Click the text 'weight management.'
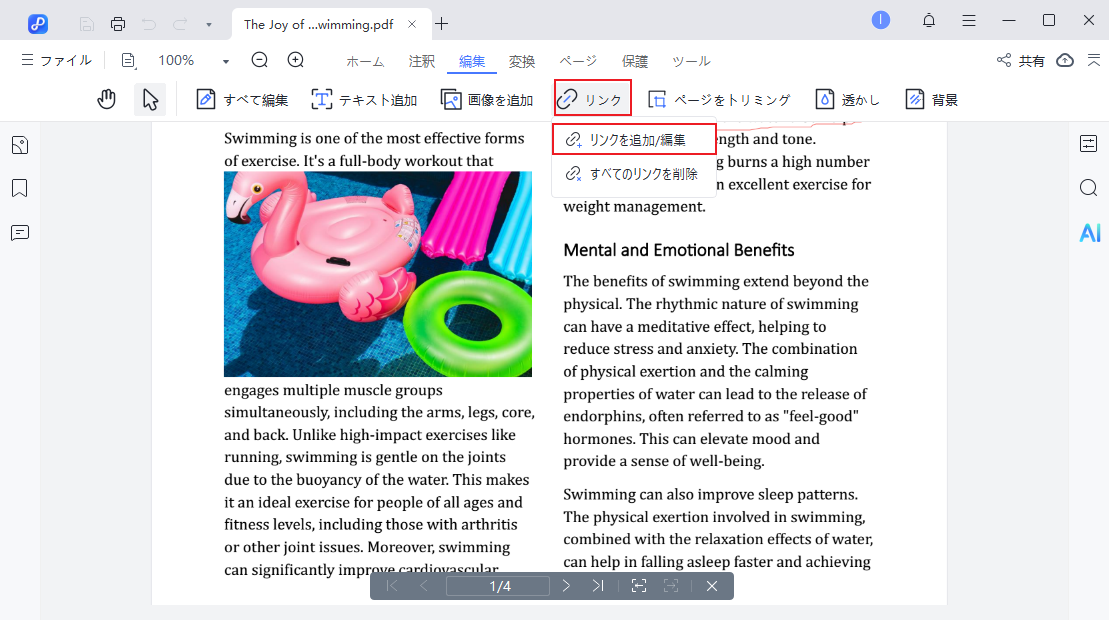The image size is (1109, 620). click(x=634, y=207)
